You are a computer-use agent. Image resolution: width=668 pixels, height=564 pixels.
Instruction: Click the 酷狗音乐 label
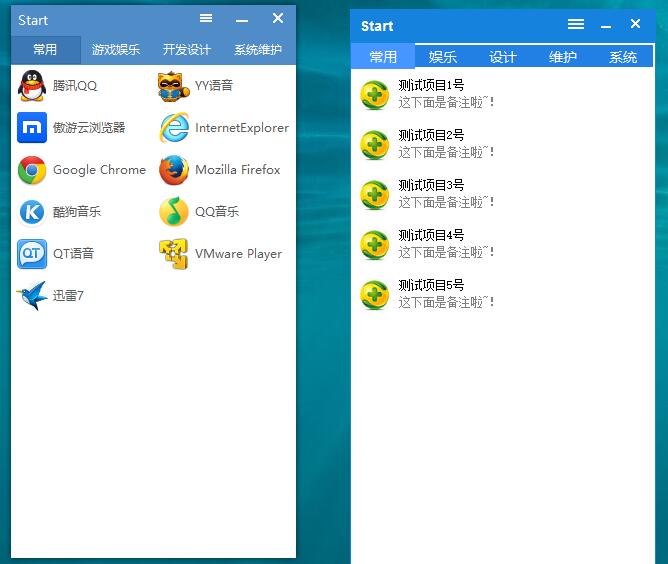pos(77,212)
